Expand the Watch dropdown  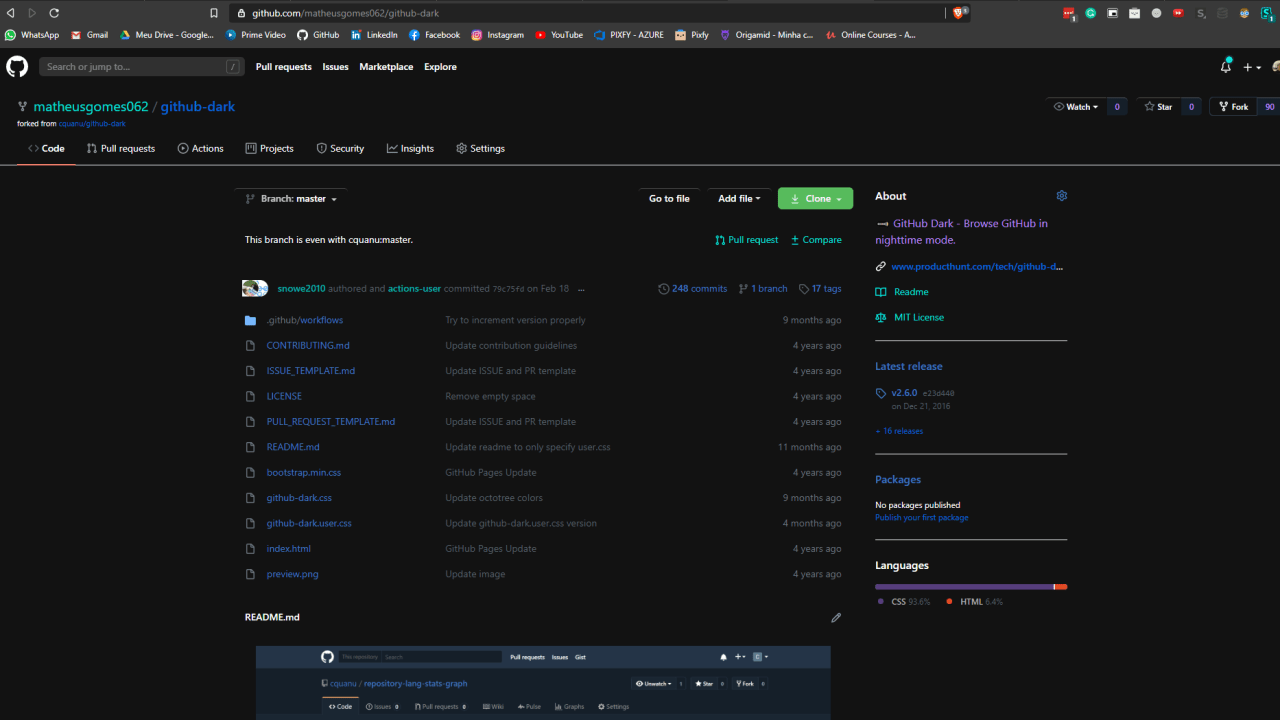coord(1076,107)
